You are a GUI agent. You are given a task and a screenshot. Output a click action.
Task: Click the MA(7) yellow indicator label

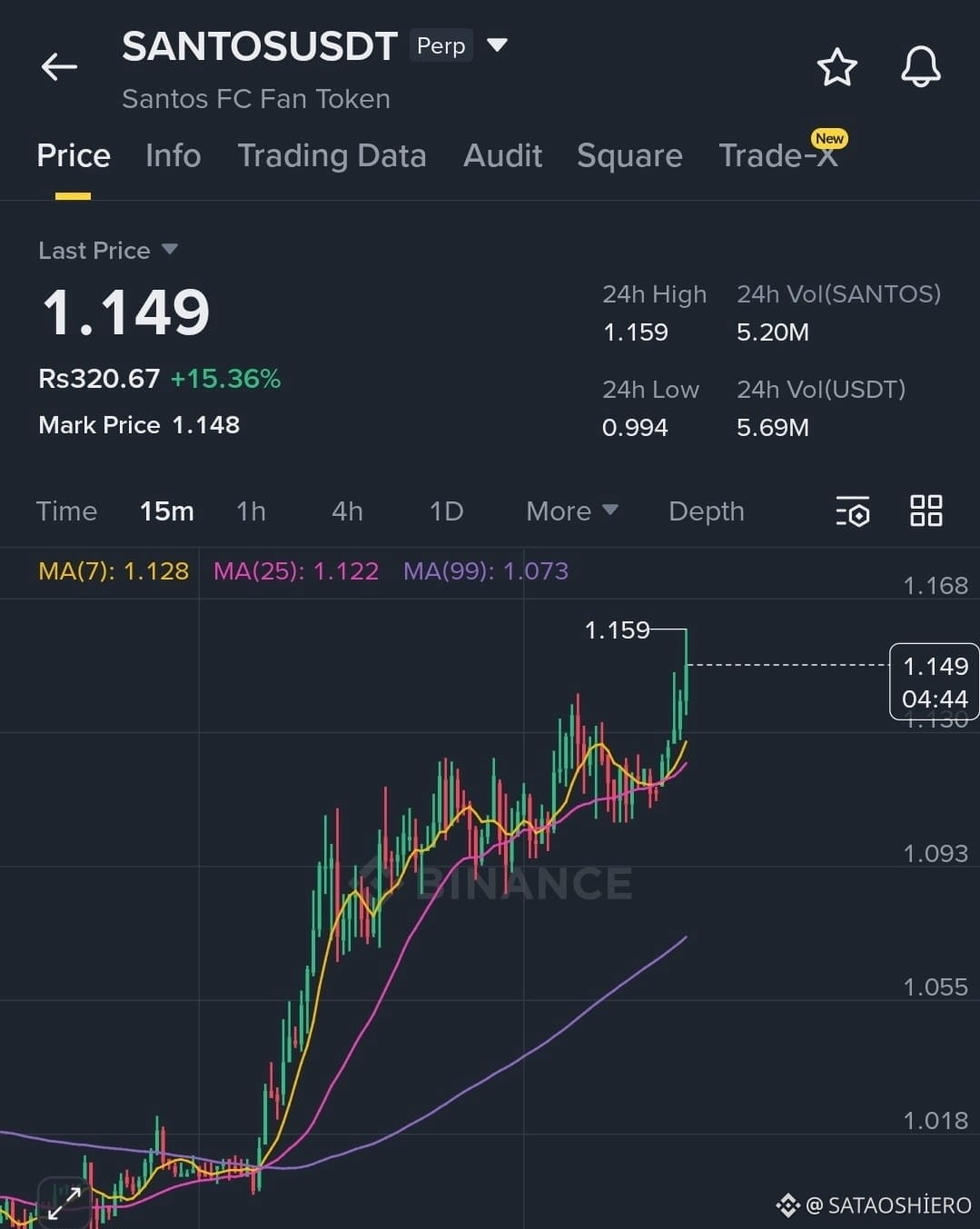[114, 570]
